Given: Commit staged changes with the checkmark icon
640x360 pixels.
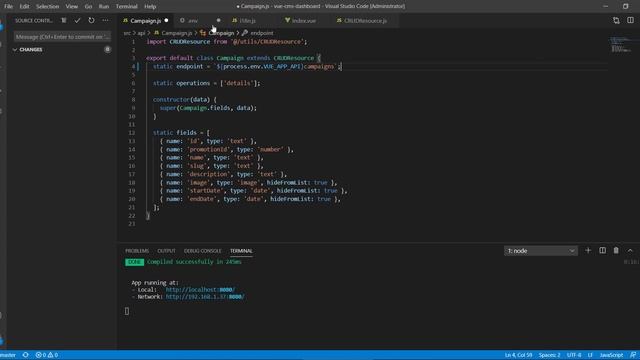Looking at the screenshot, I should [77, 20].
